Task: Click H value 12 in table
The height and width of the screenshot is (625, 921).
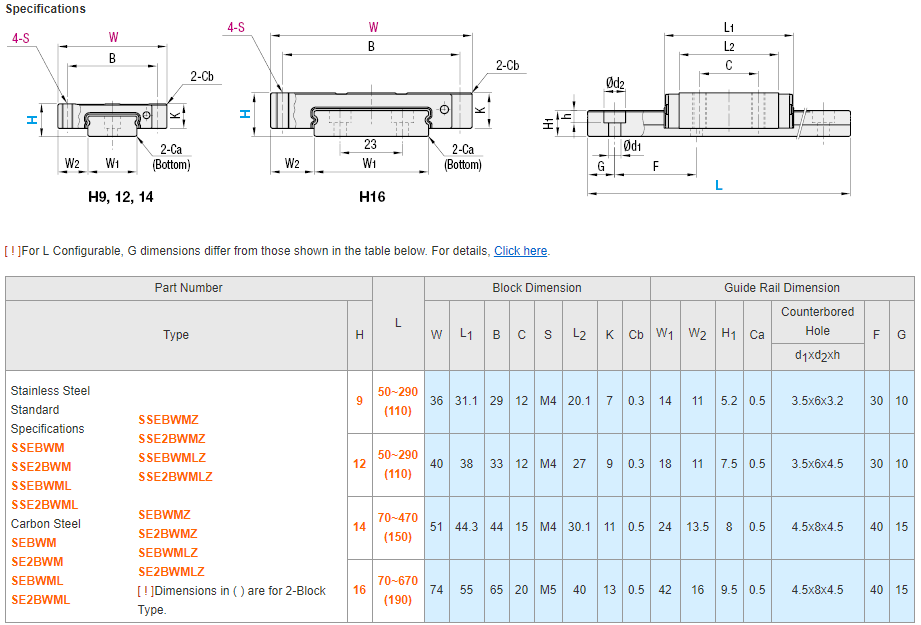Action: click(359, 464)
